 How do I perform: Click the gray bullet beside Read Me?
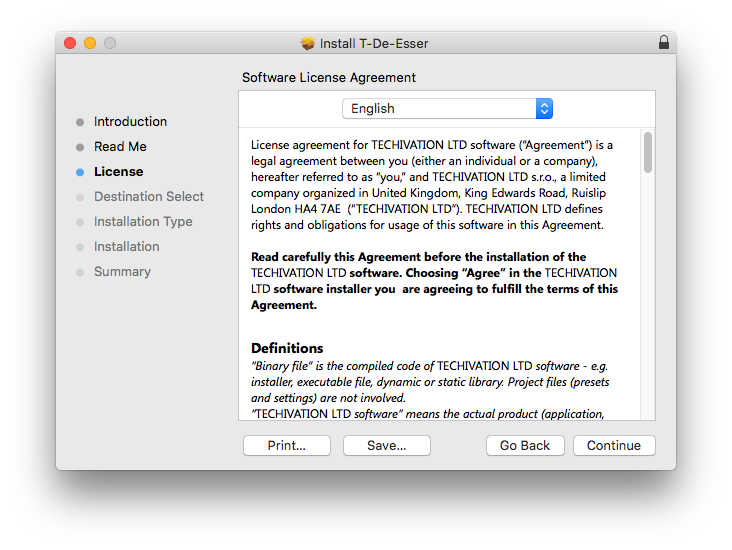click(x=80, y=147)
